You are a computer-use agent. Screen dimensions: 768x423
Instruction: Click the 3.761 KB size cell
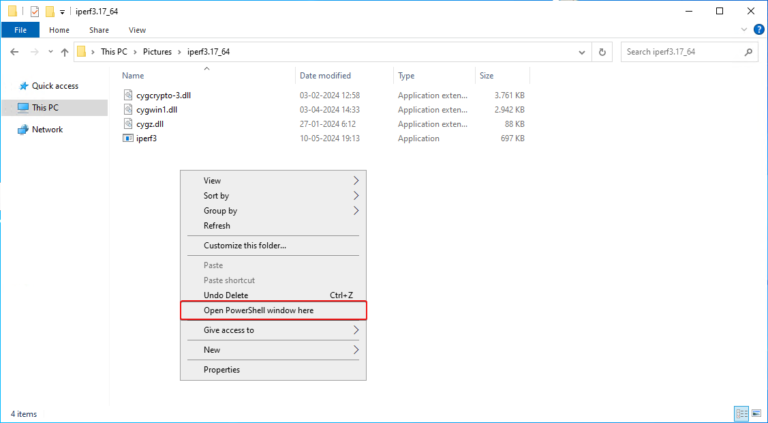click(509, 95)
